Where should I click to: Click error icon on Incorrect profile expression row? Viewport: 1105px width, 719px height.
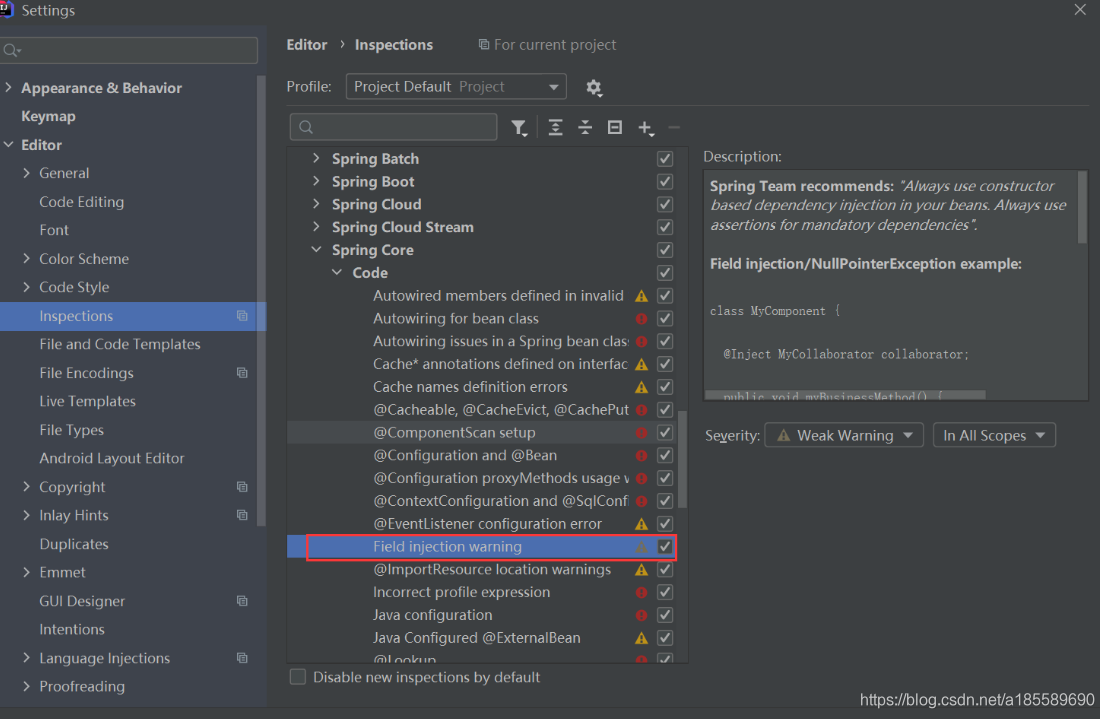pos(641,592)
